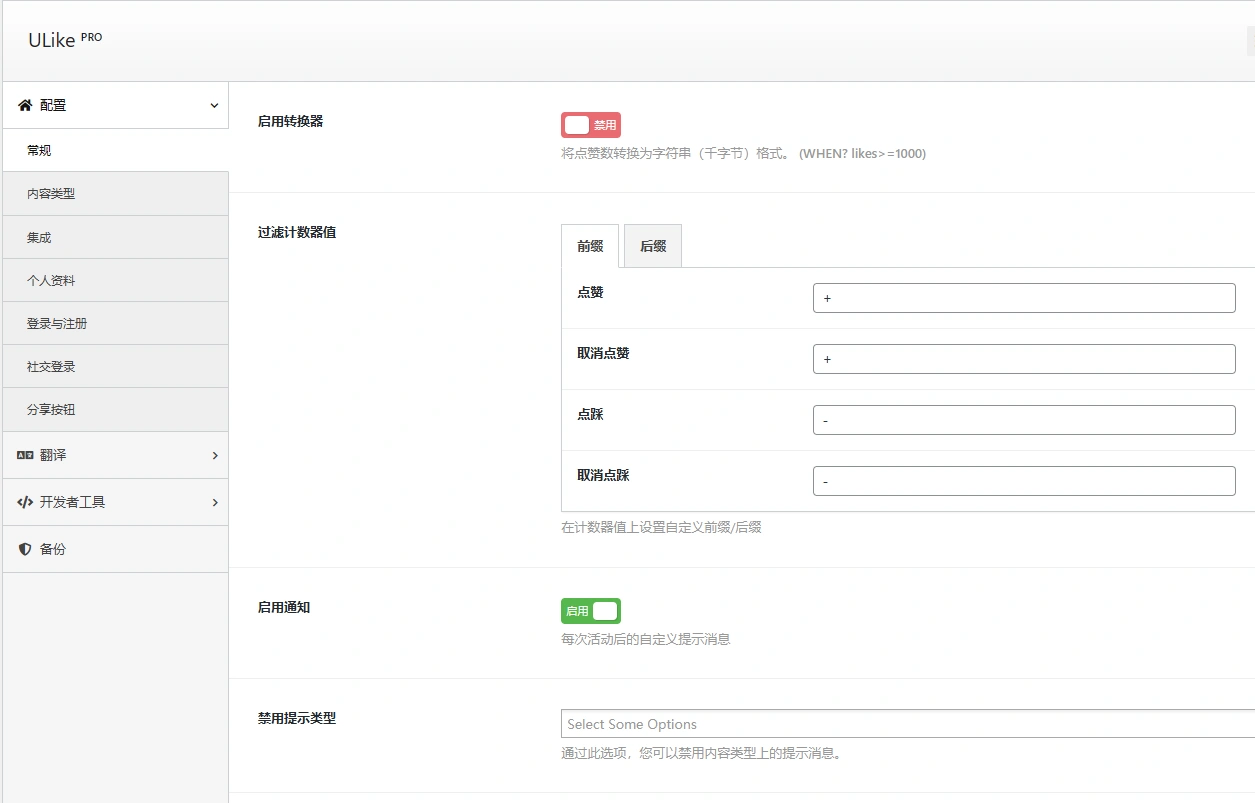Click the code icon for 开发者工具

click(x=25, y=502)
